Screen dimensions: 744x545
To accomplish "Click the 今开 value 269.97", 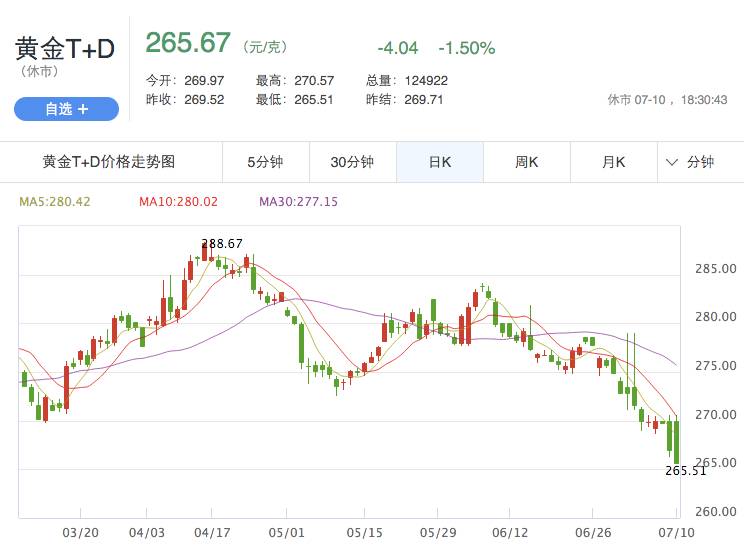I will 204,81.
